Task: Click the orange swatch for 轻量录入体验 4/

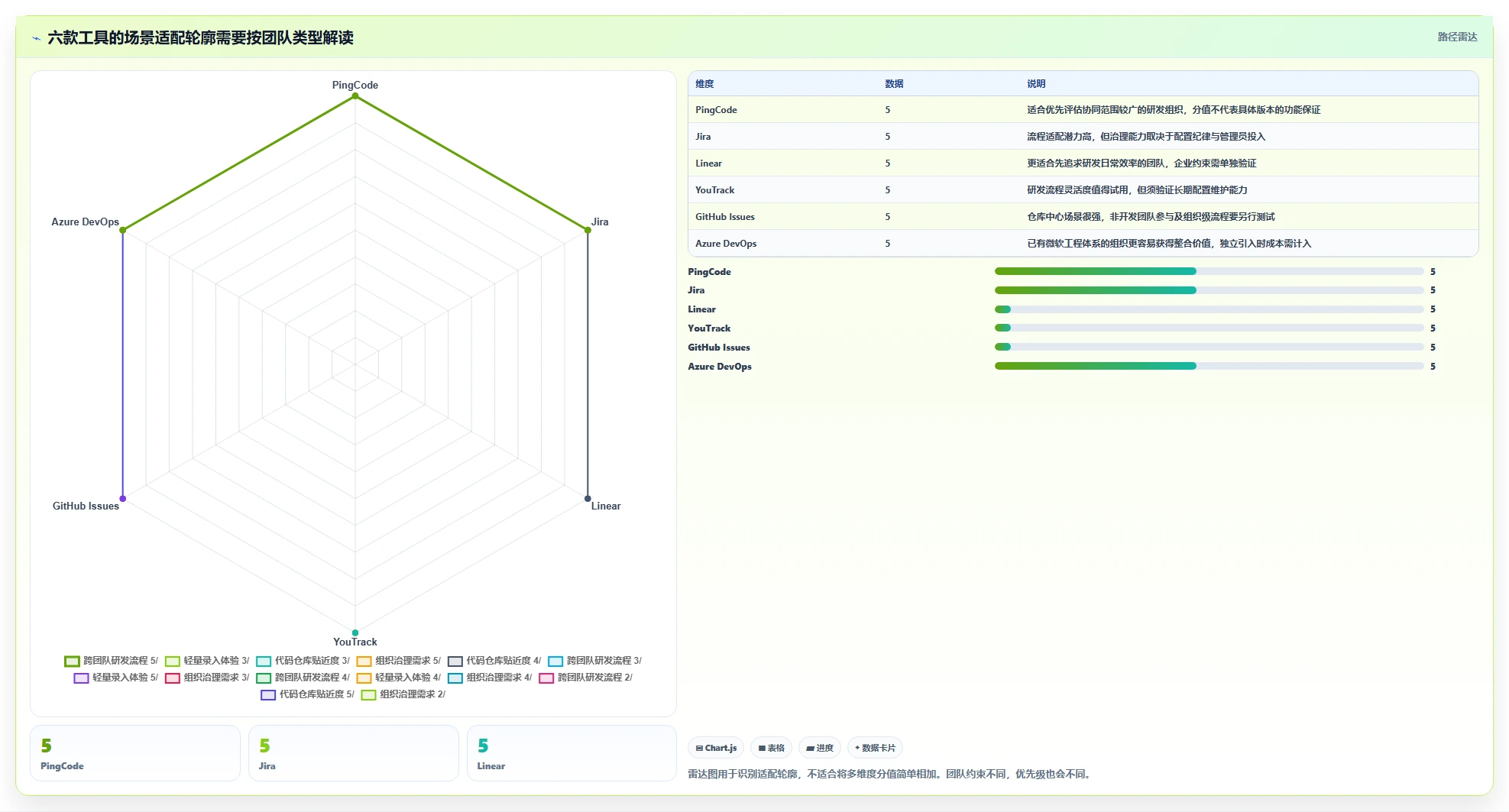Action: coord(364,678)
